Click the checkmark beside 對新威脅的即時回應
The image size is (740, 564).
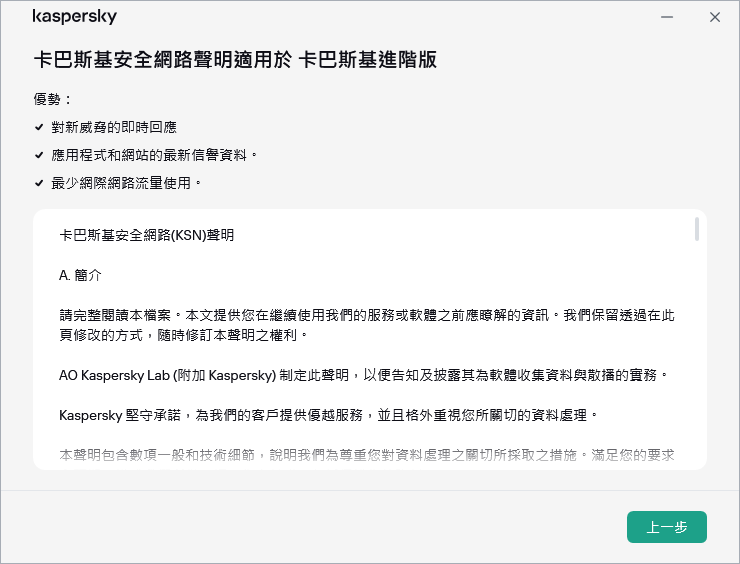[x=39, y=128]
